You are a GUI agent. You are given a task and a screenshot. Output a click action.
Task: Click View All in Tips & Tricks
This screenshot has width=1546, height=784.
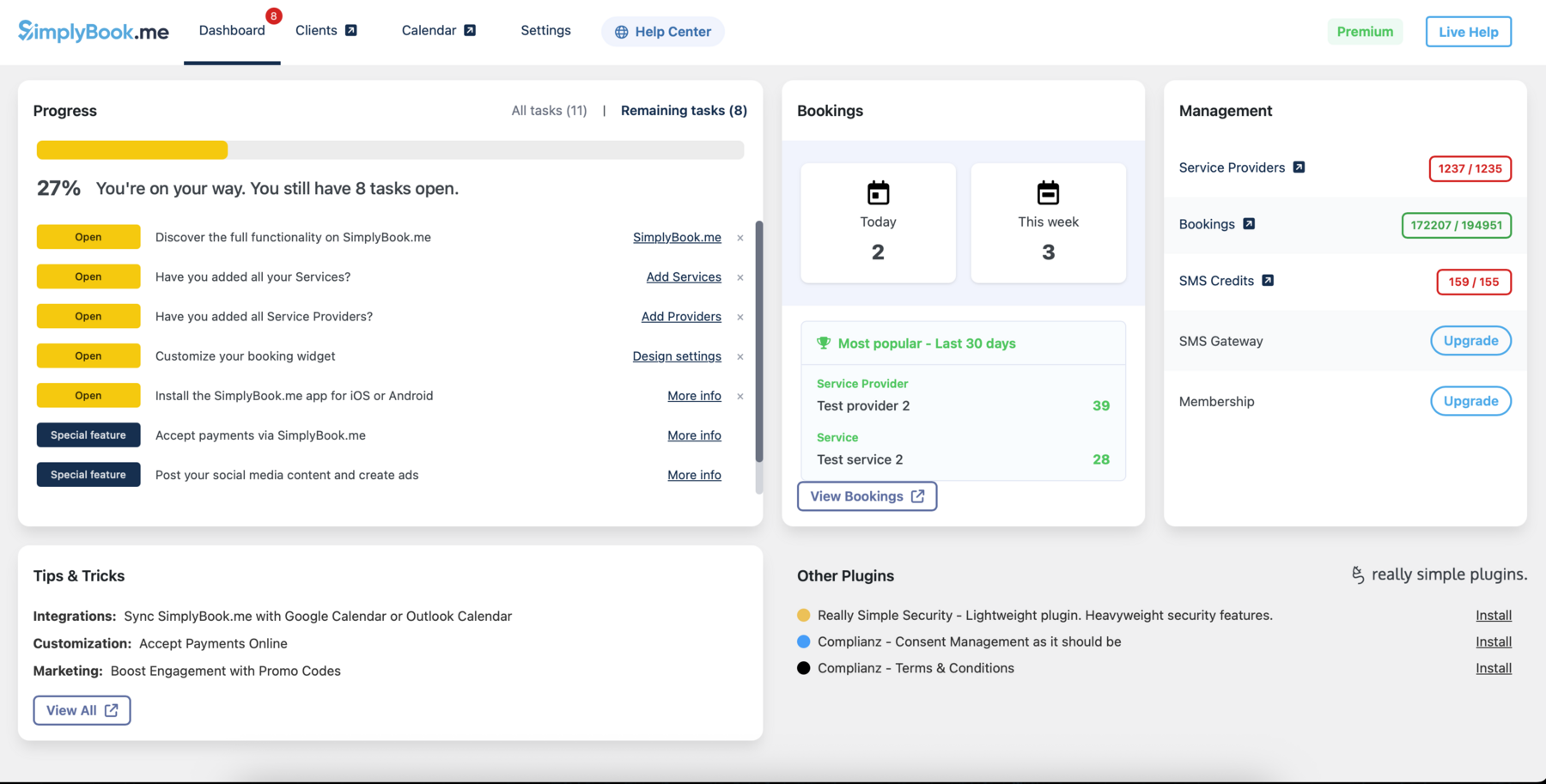pyautogui.click(x=82, y=710)
